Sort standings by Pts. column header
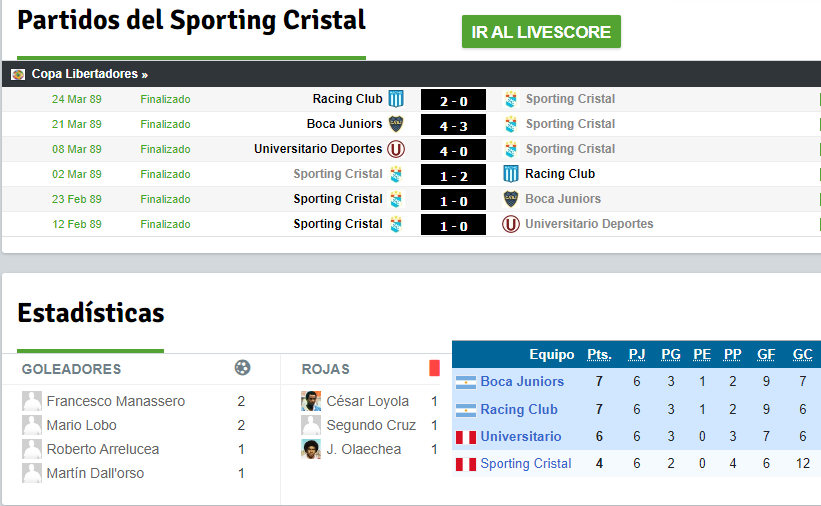 (599, 355)
